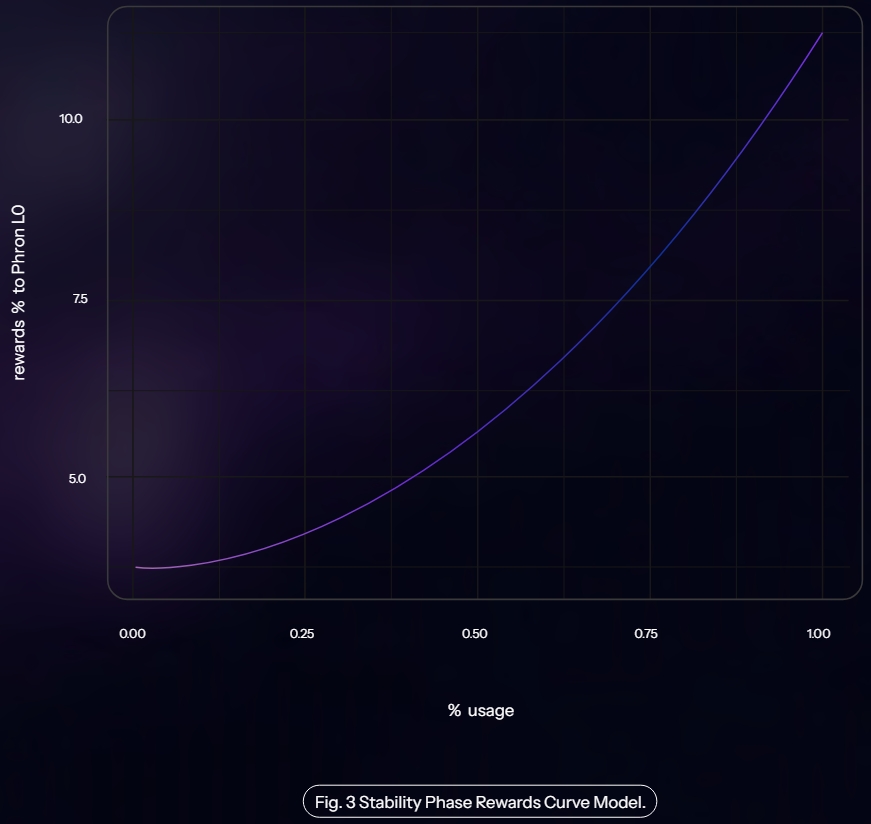Click the 0.75 x-axis tick label

(x=647, y=633)
